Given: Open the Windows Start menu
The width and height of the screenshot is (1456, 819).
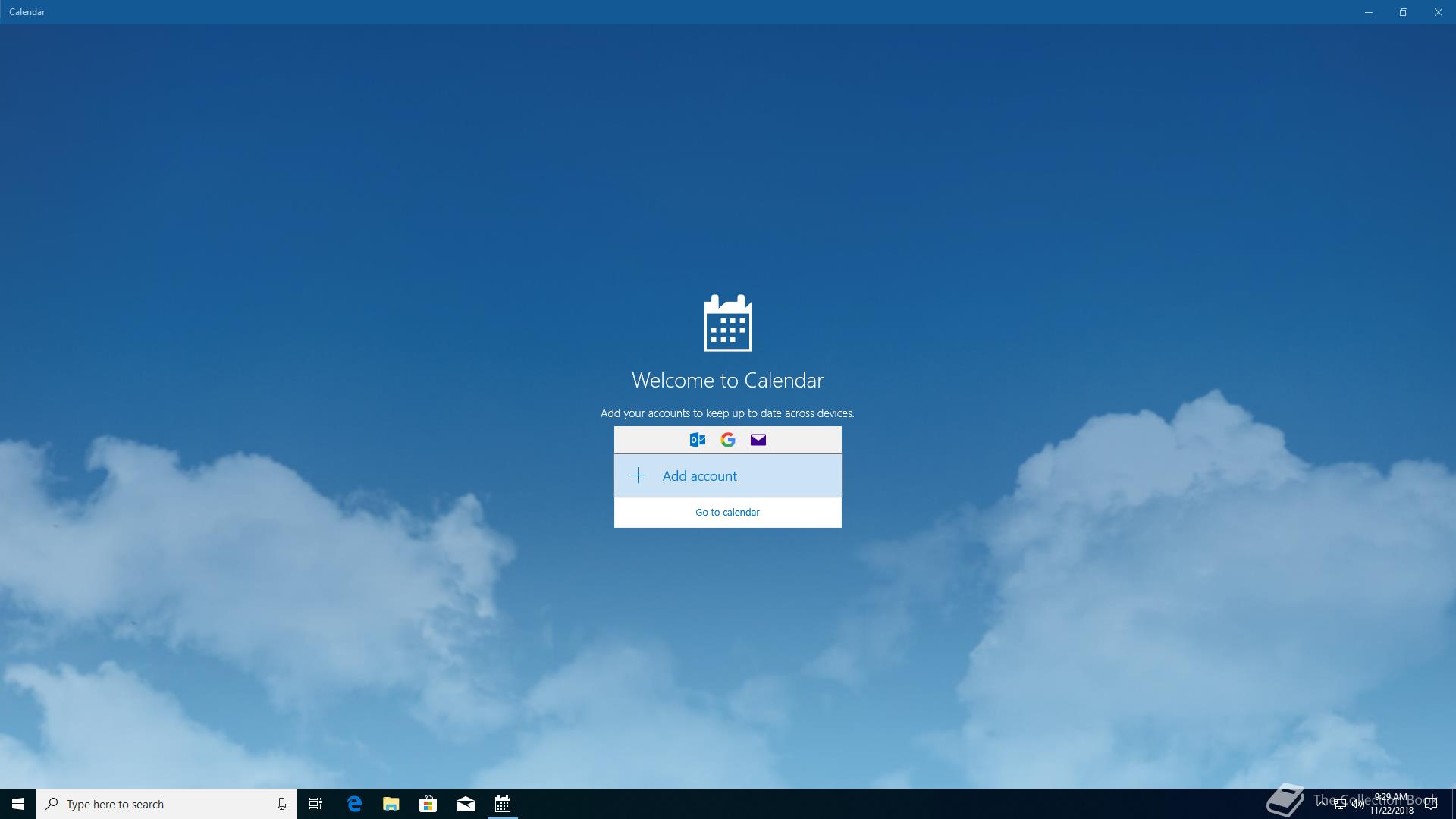Looking at the screenshot, I should [x=18, y=804].
